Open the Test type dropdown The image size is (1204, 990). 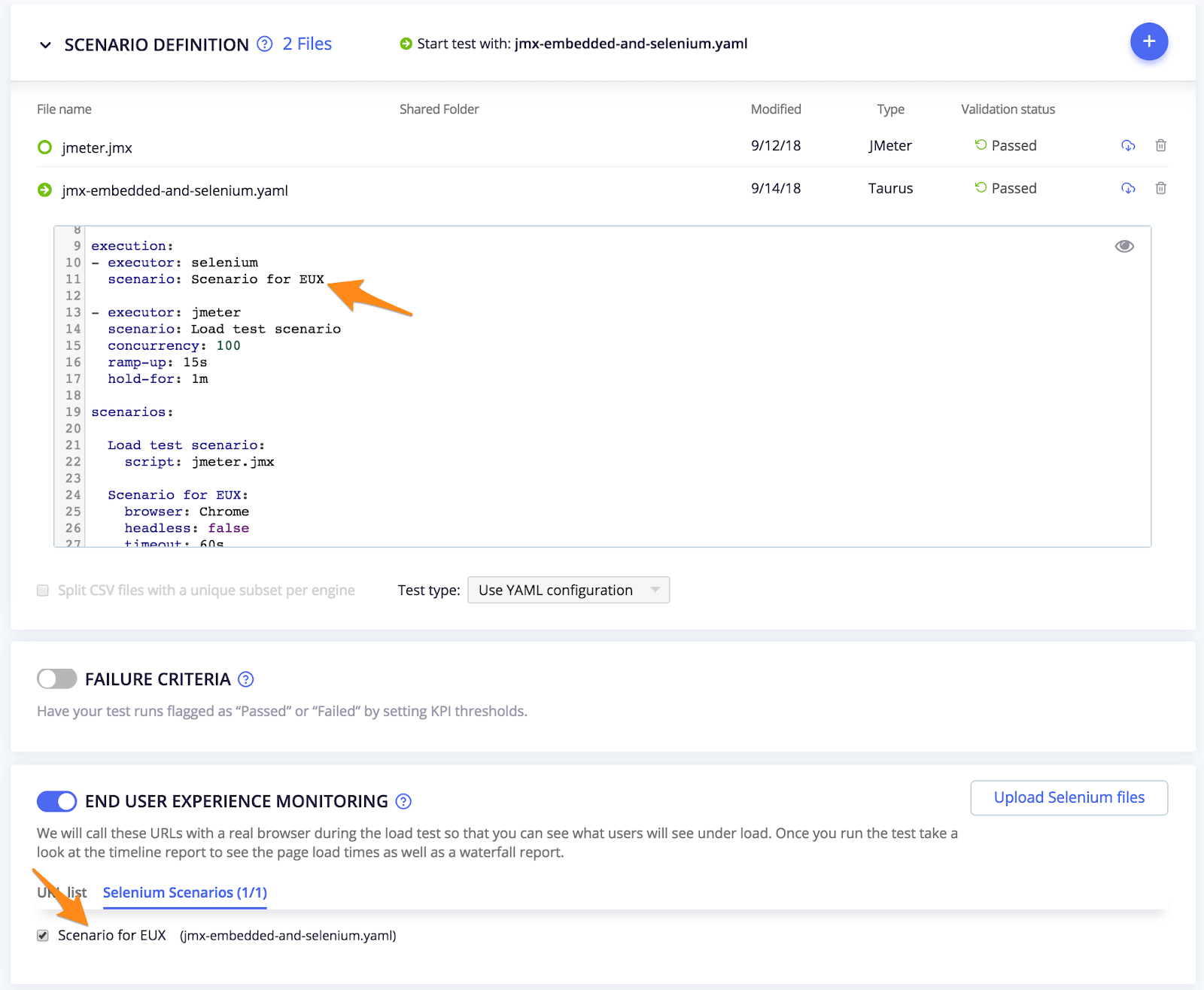pyautogui.click(x=568, y=590)
